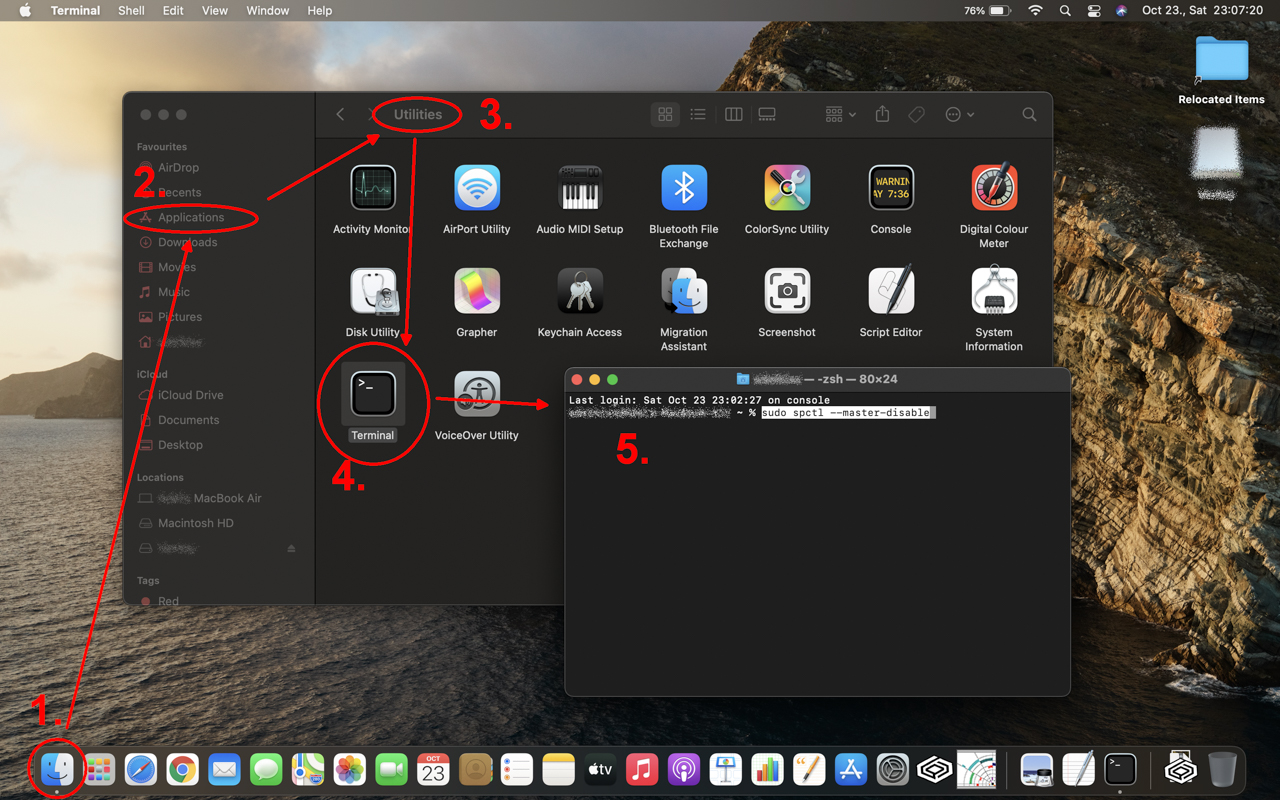
Task: Switch Finder to list view
Action: (x=698, y=115)
